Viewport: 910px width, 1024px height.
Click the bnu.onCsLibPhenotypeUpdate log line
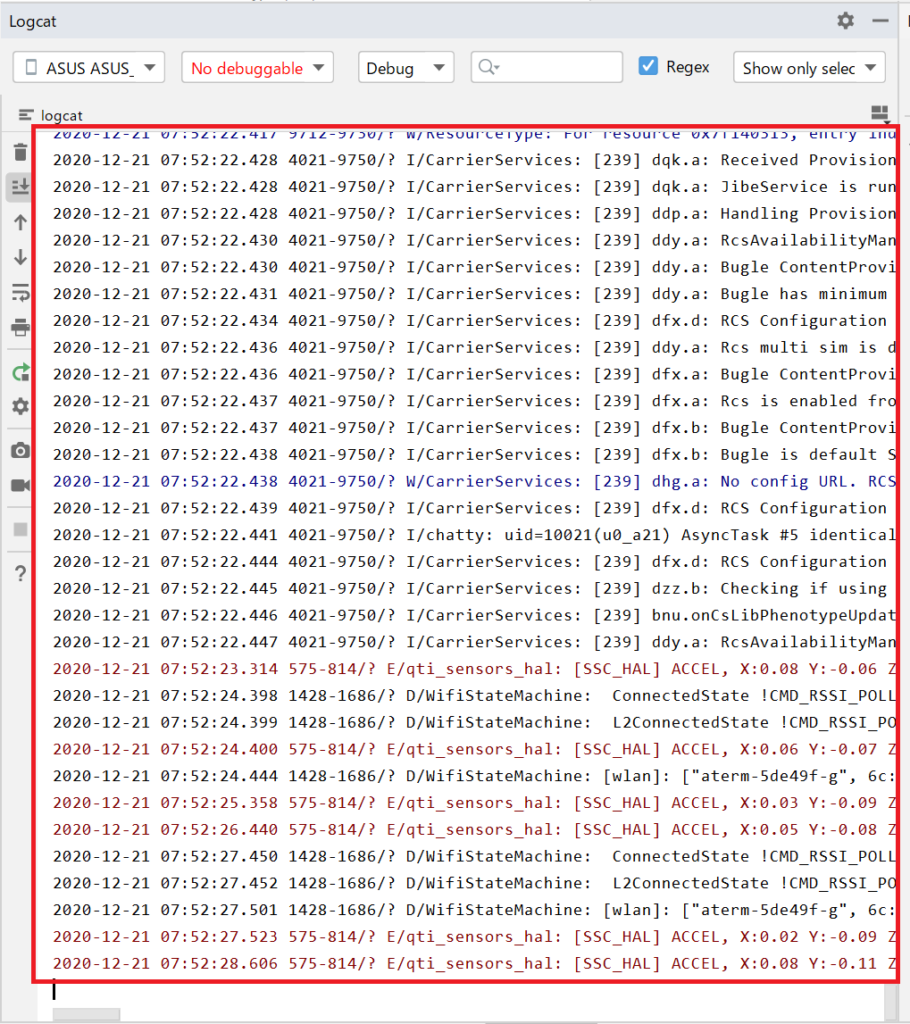474,615
